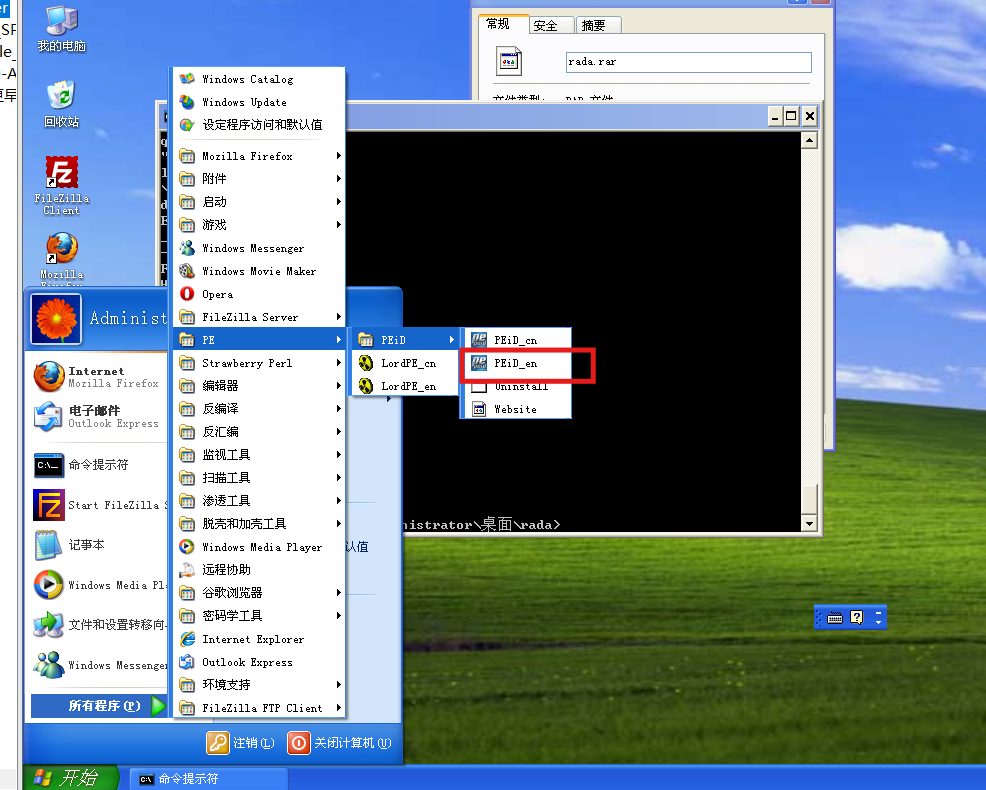Launch Windows Messenger from programs list
Viewport: 986px width, 790px height.
259,248
